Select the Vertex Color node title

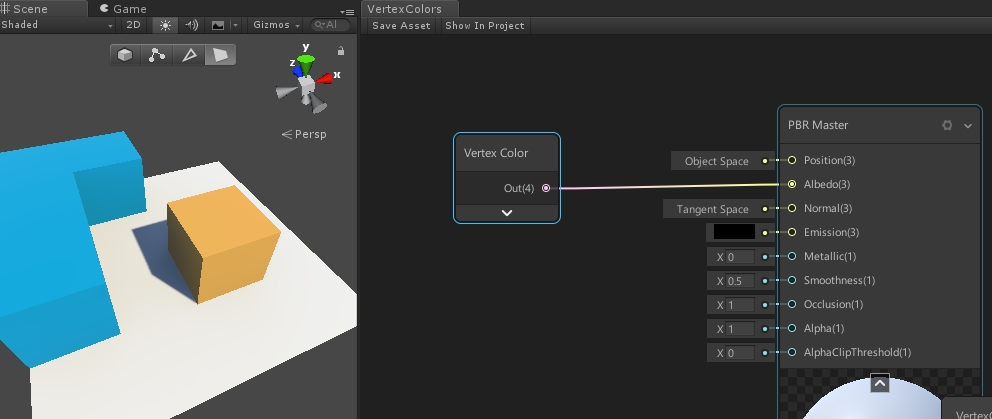point(496,153)
